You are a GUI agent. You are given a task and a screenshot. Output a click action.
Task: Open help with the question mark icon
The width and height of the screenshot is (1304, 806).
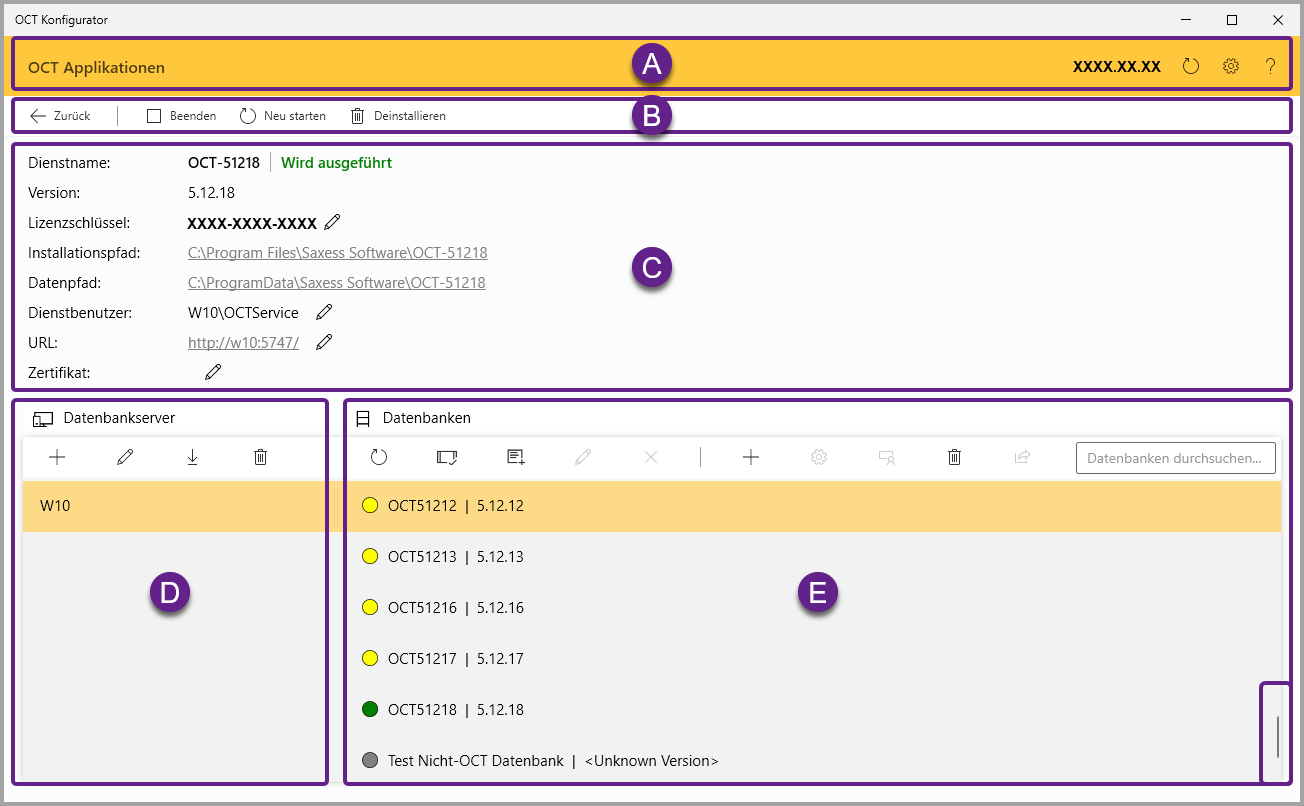1270,67
